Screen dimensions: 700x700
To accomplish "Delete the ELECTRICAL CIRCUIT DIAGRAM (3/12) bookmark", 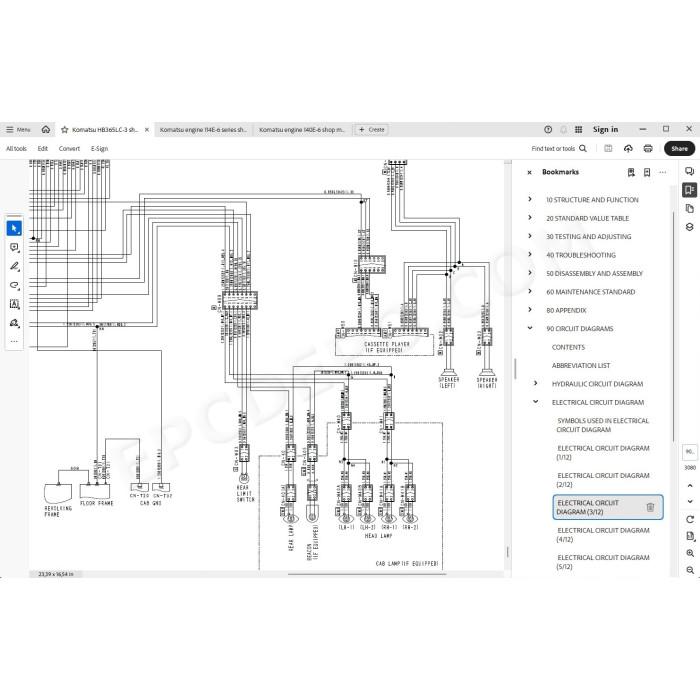I will 650,507.
